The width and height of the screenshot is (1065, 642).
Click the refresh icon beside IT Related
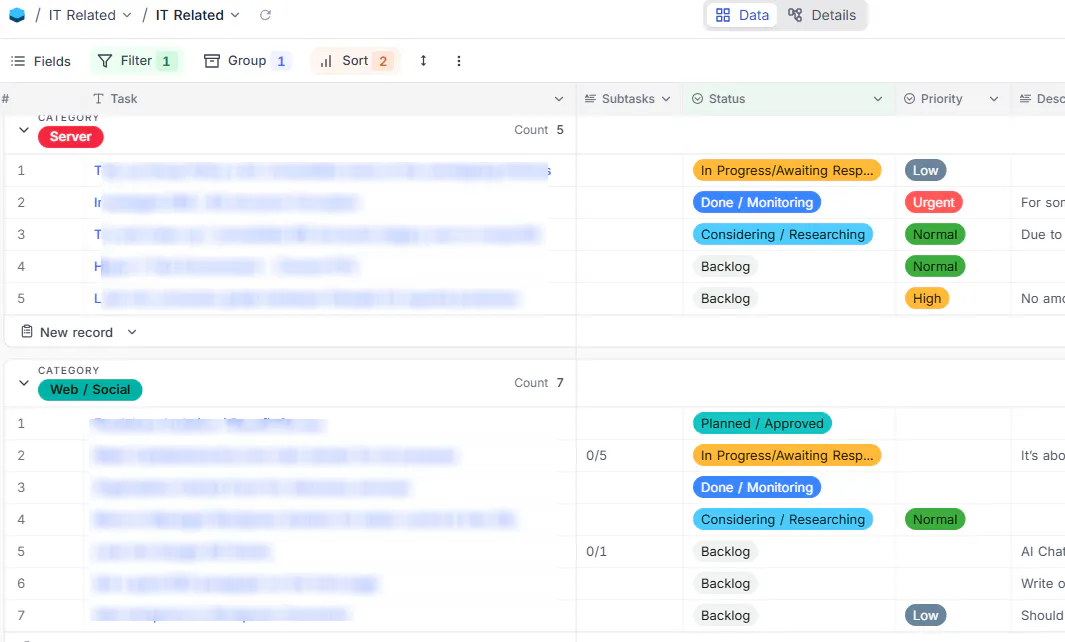[x=266, y=15]
